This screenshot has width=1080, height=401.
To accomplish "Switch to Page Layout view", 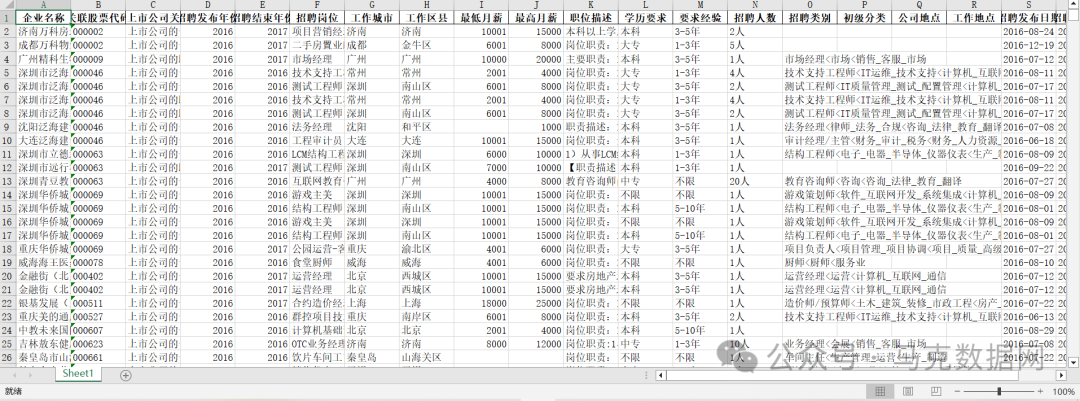I will pos(907,391).
